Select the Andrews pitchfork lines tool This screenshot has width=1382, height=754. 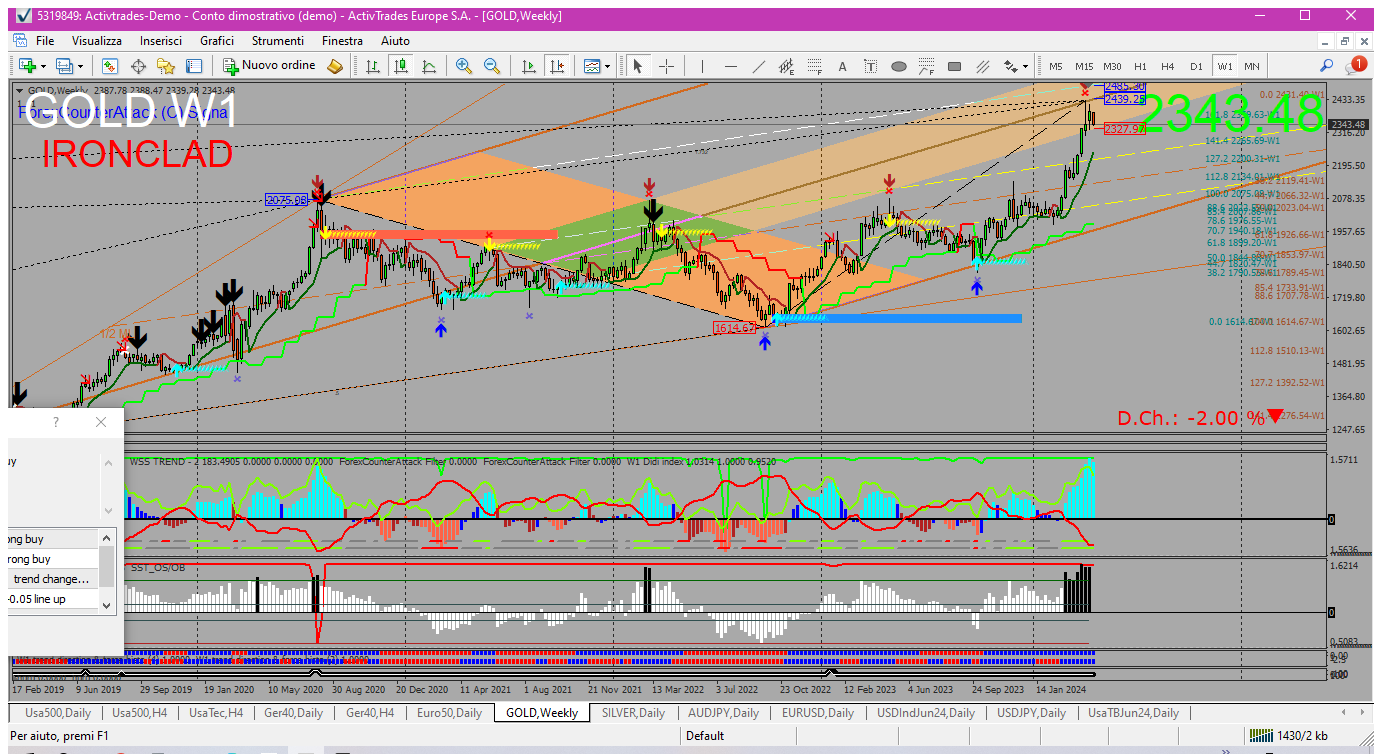pos(983,66)
